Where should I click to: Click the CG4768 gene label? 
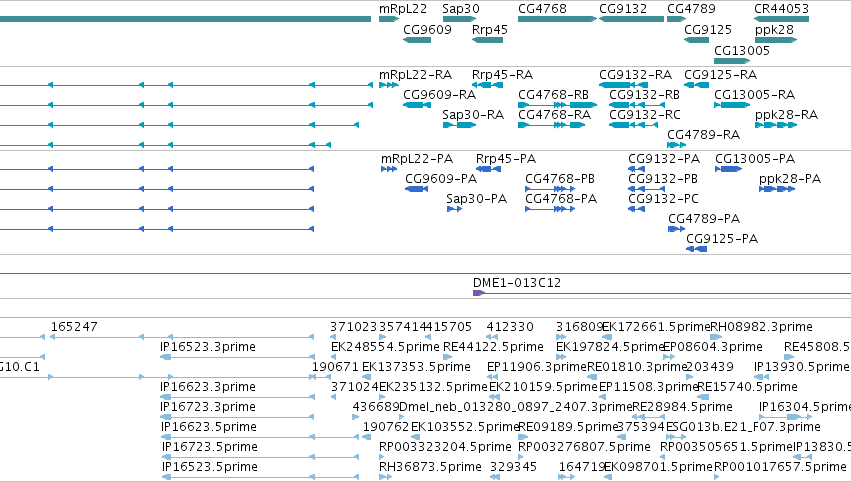click(542, 9)
